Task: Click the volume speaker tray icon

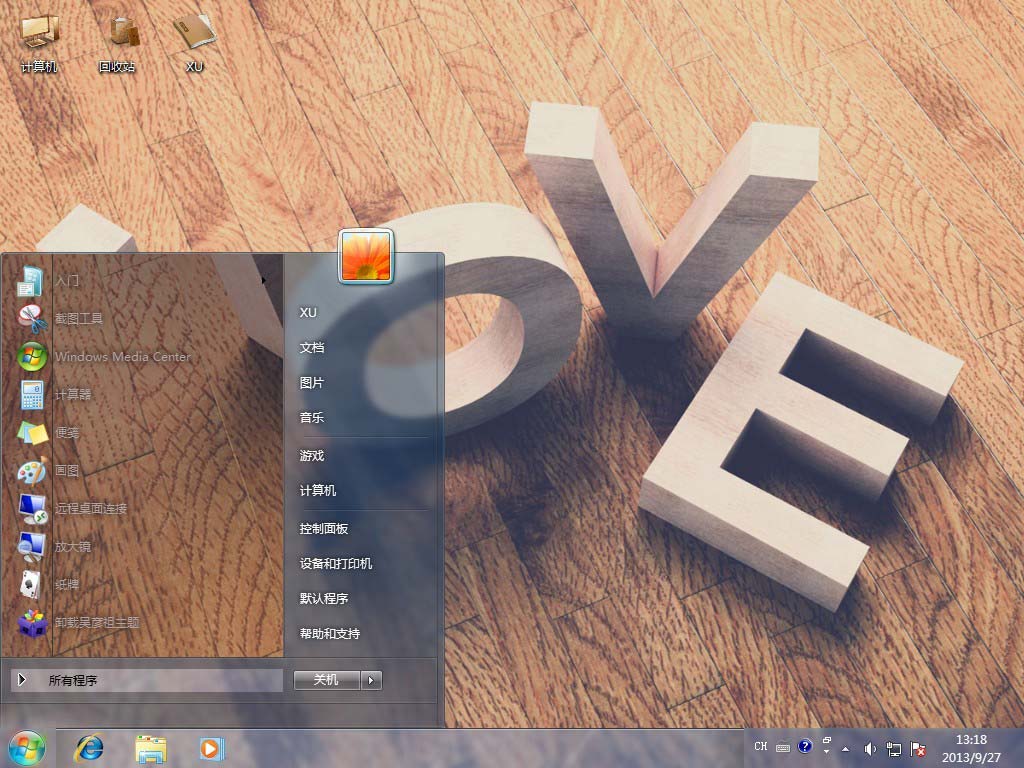Action: (x=869, y=748)
